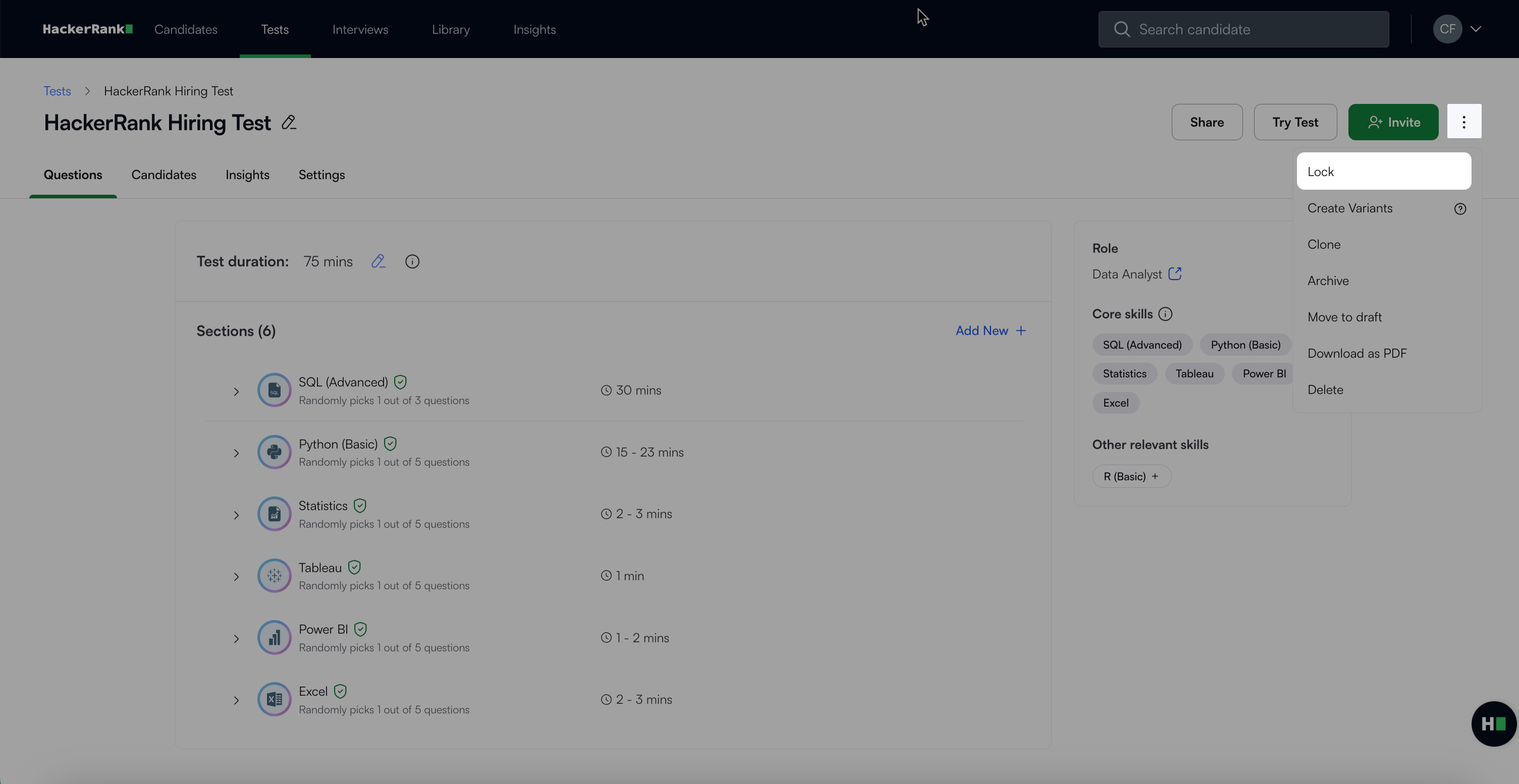
Task: Open the CF account dropdown arrow
Action: 1476,29
